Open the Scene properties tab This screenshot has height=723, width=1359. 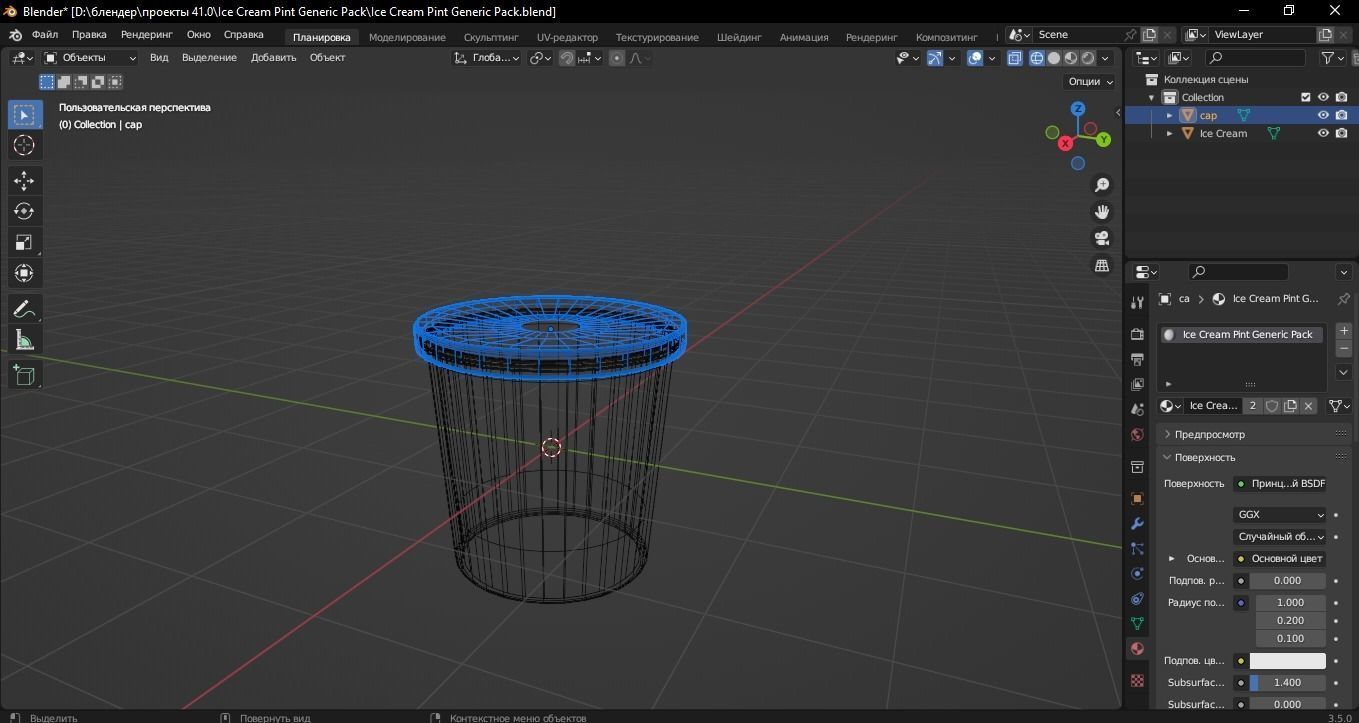click(x=1137, y=409)
